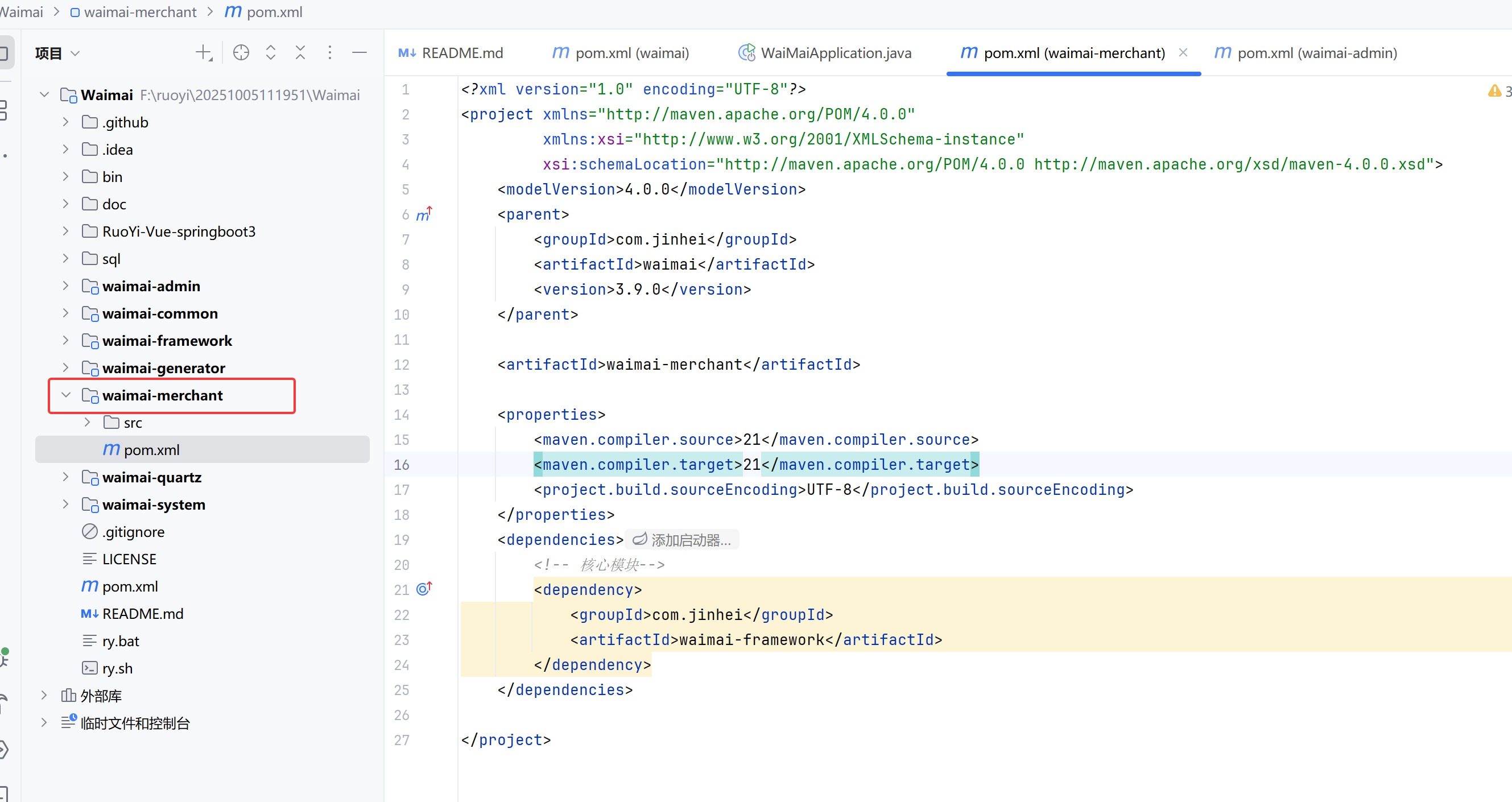Click the add new file plus icon
Screen dimensions: 1512x802
(203, 53)
